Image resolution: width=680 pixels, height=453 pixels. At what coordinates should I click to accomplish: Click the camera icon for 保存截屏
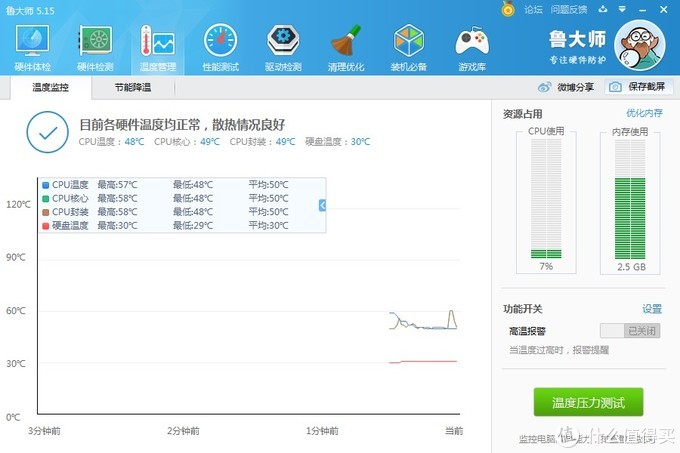(x=615, y=87)
